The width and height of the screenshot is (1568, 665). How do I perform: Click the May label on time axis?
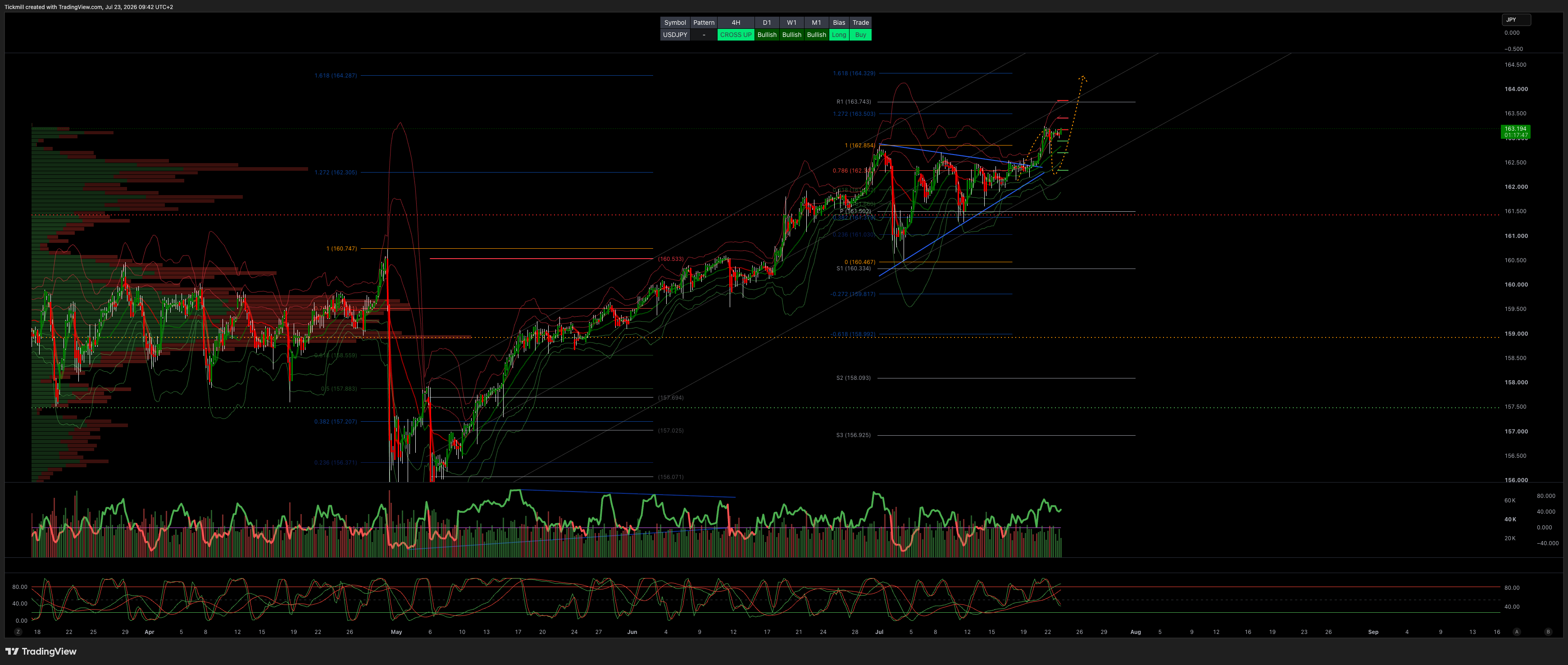396,632
